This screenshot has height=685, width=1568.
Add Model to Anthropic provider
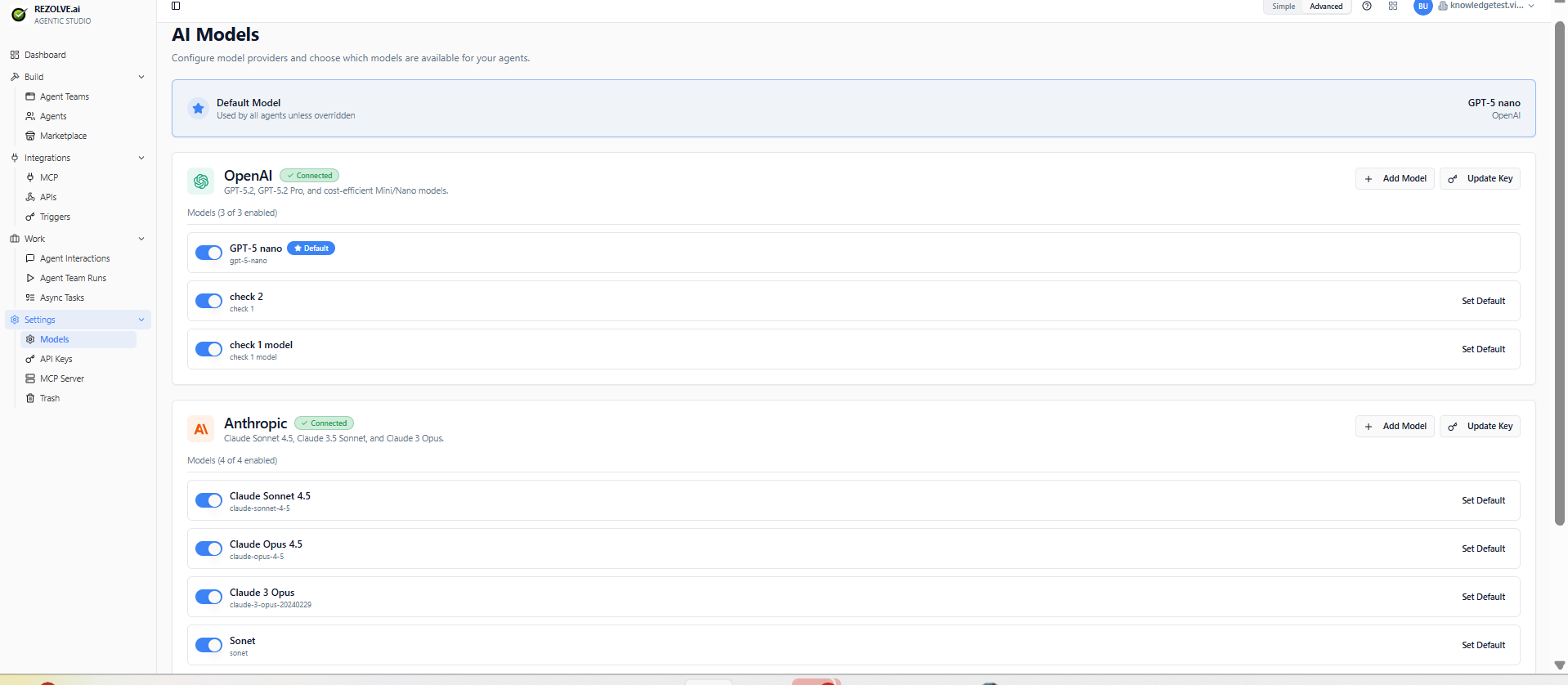[x=1395, y=426]
